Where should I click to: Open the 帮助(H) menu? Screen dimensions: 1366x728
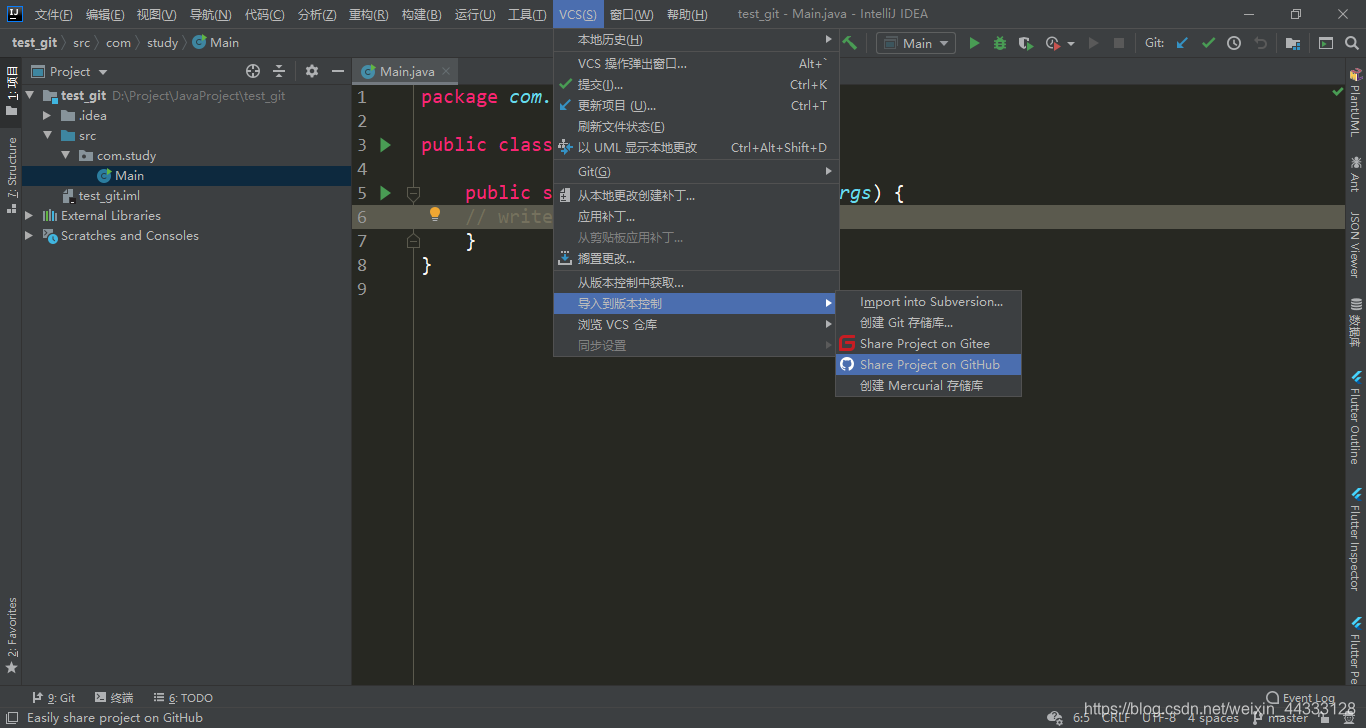(687, 15)
